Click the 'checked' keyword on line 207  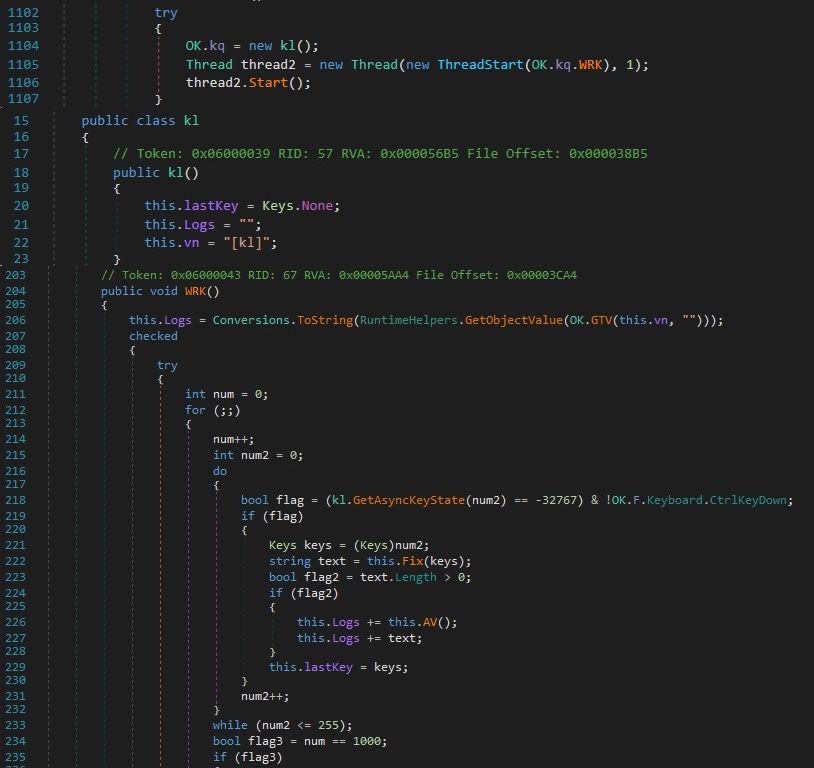153,336
